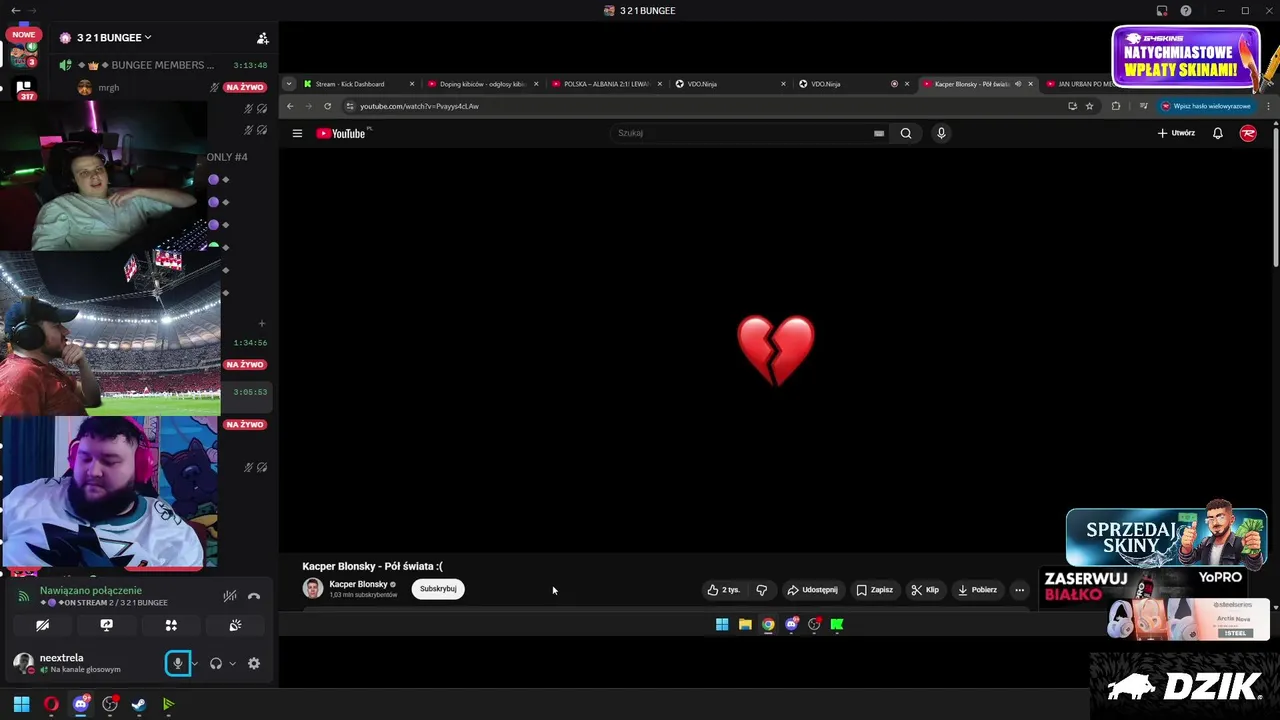The image size is (1280, 720).
Task: Share your screen in Discord
Action: point(107,625)
